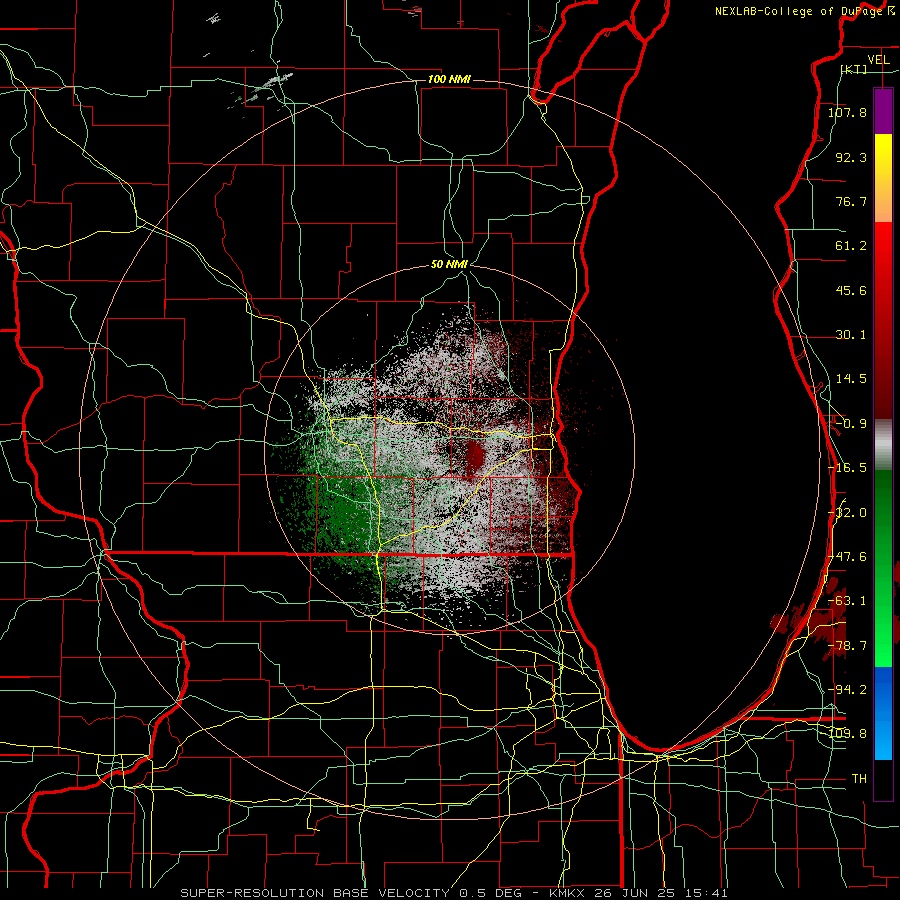Select the 107.8 velocity scale value
The width and height of the screenshot is (900, 900).
tap(847, 112)
